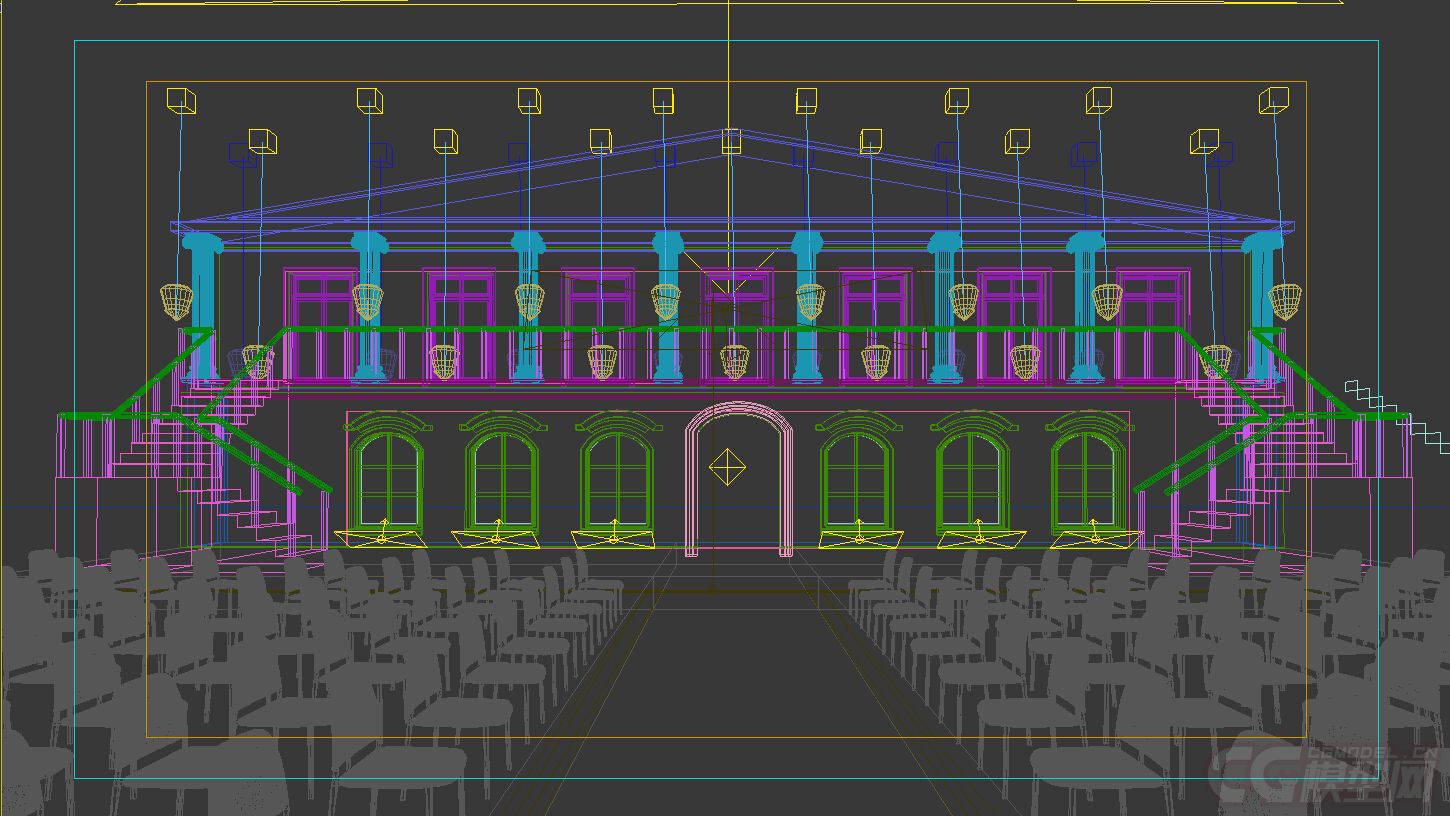The height and width of the screenshot is (816, 1450).
Task: Select the hanging yellow lamp beside the rightmost column
Action: 1285,301
